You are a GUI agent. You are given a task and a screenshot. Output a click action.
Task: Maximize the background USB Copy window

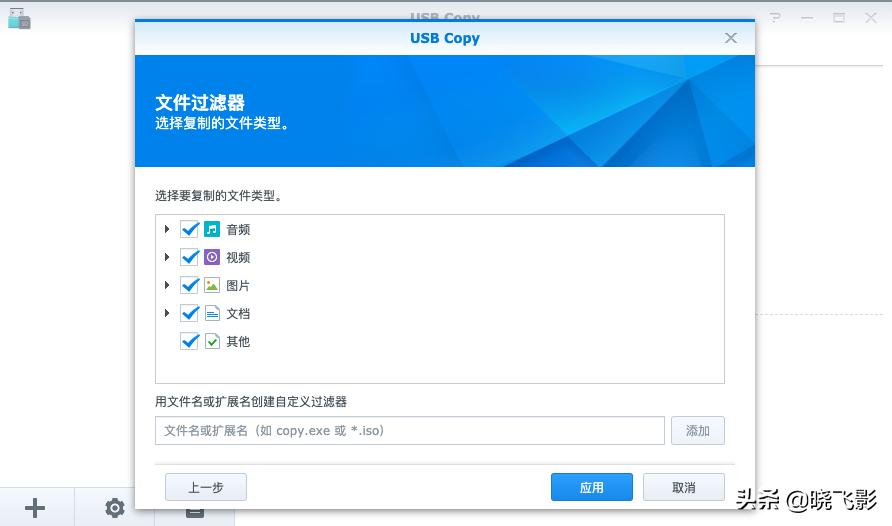839,18
